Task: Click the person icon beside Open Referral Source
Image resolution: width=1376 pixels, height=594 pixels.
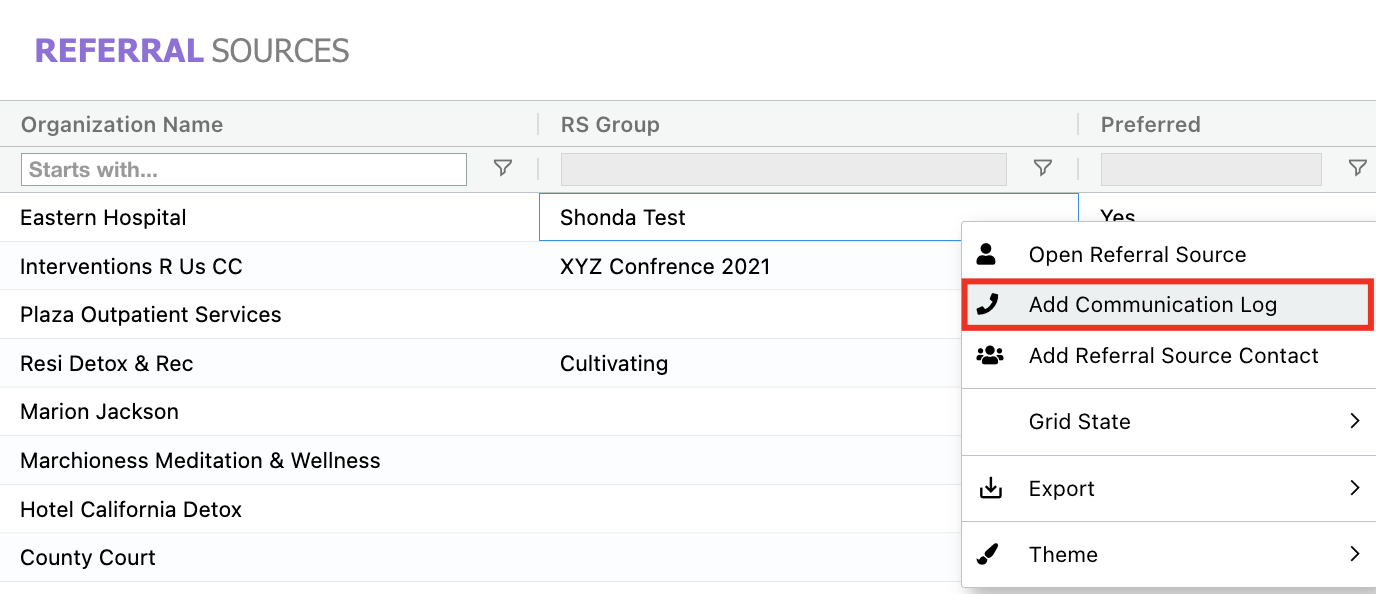Action: (989, 254)
